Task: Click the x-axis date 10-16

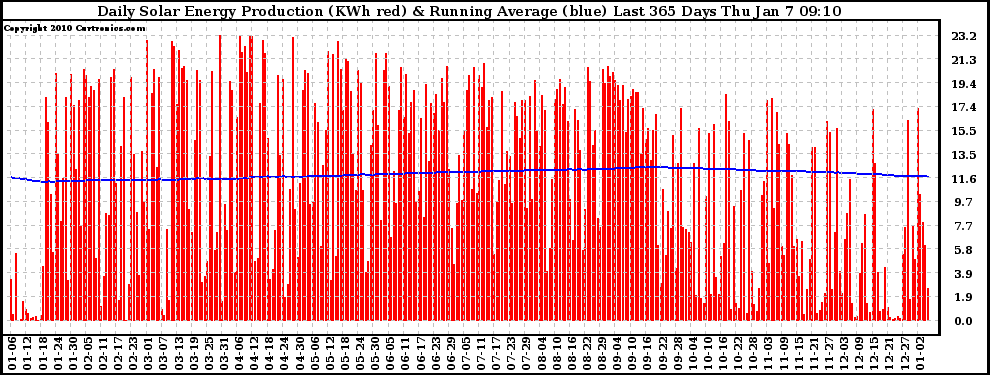Action: pos(725,353)
